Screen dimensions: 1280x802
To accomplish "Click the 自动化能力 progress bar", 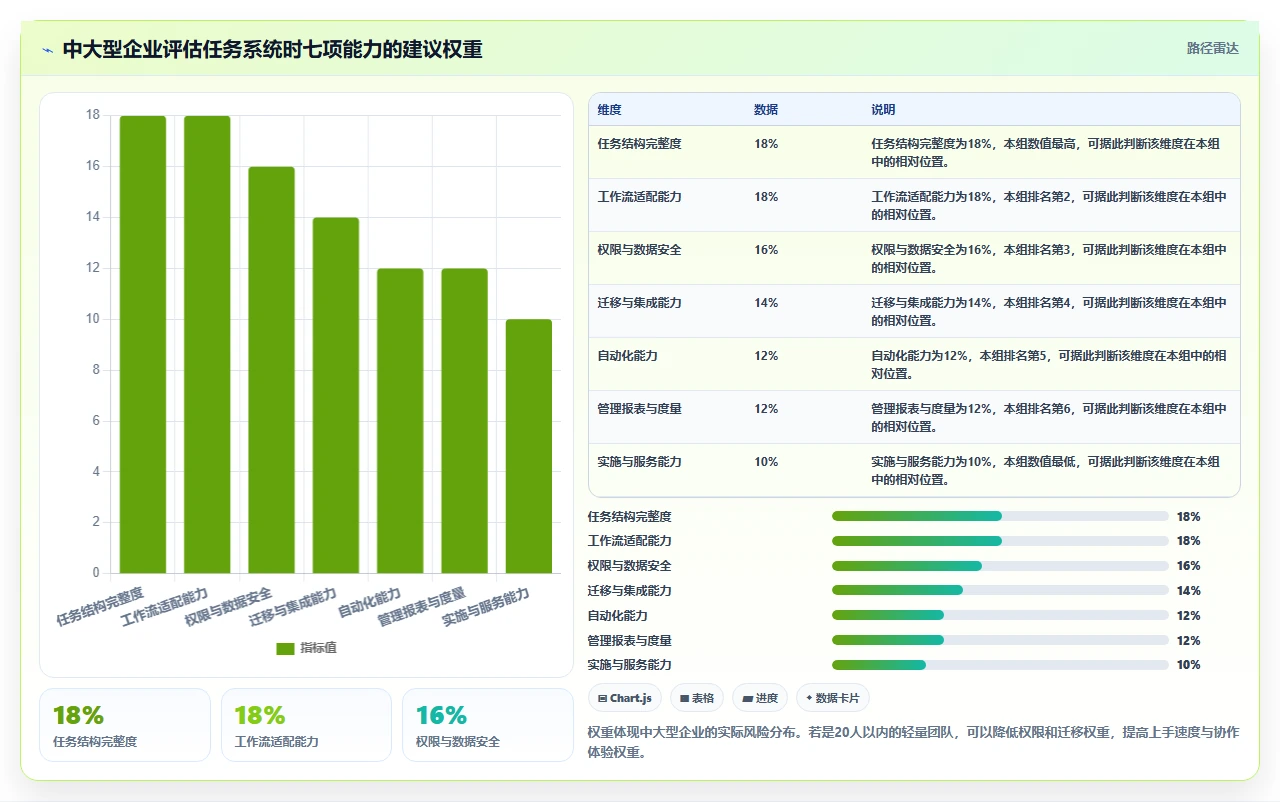I will (1000, 615).
